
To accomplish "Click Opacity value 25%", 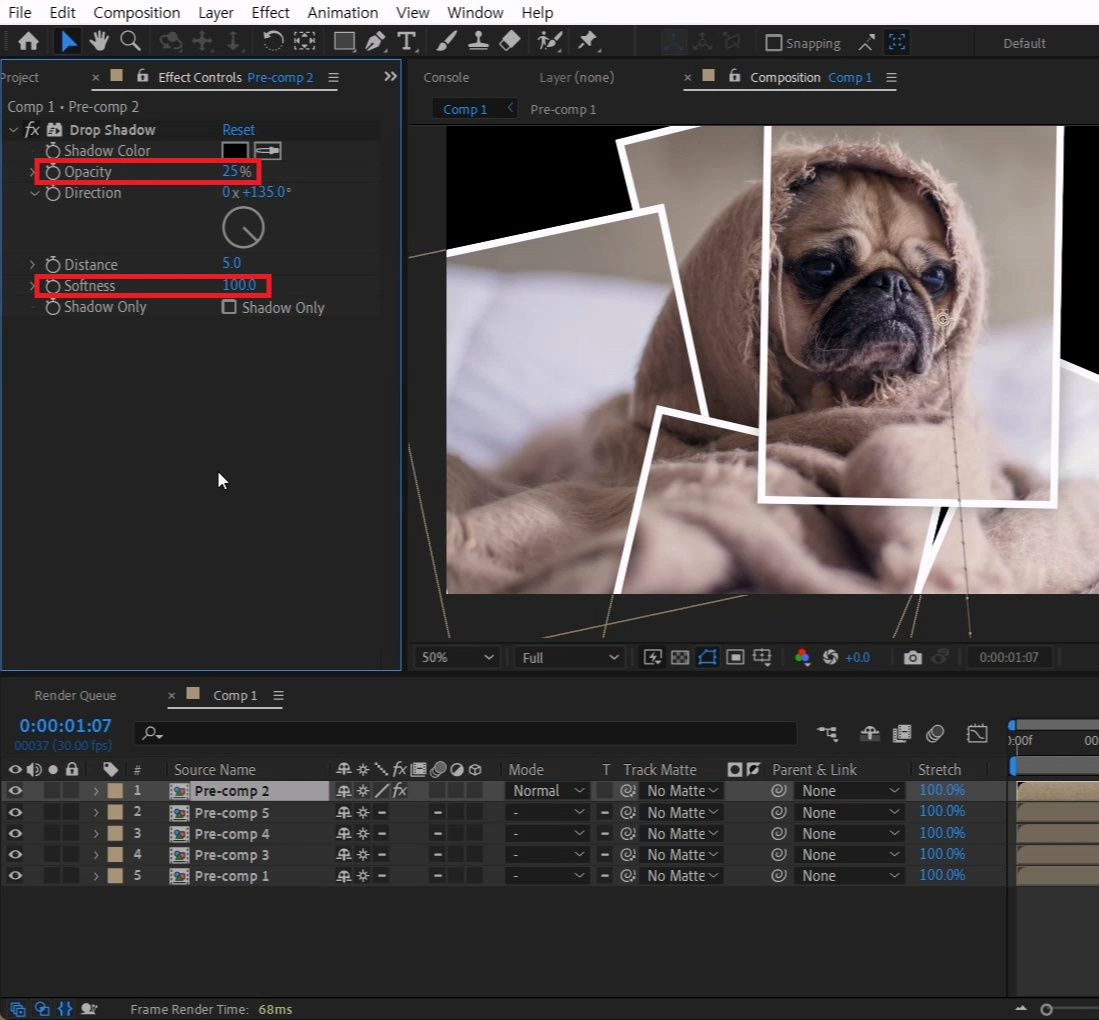I will [x=237, y=171].
